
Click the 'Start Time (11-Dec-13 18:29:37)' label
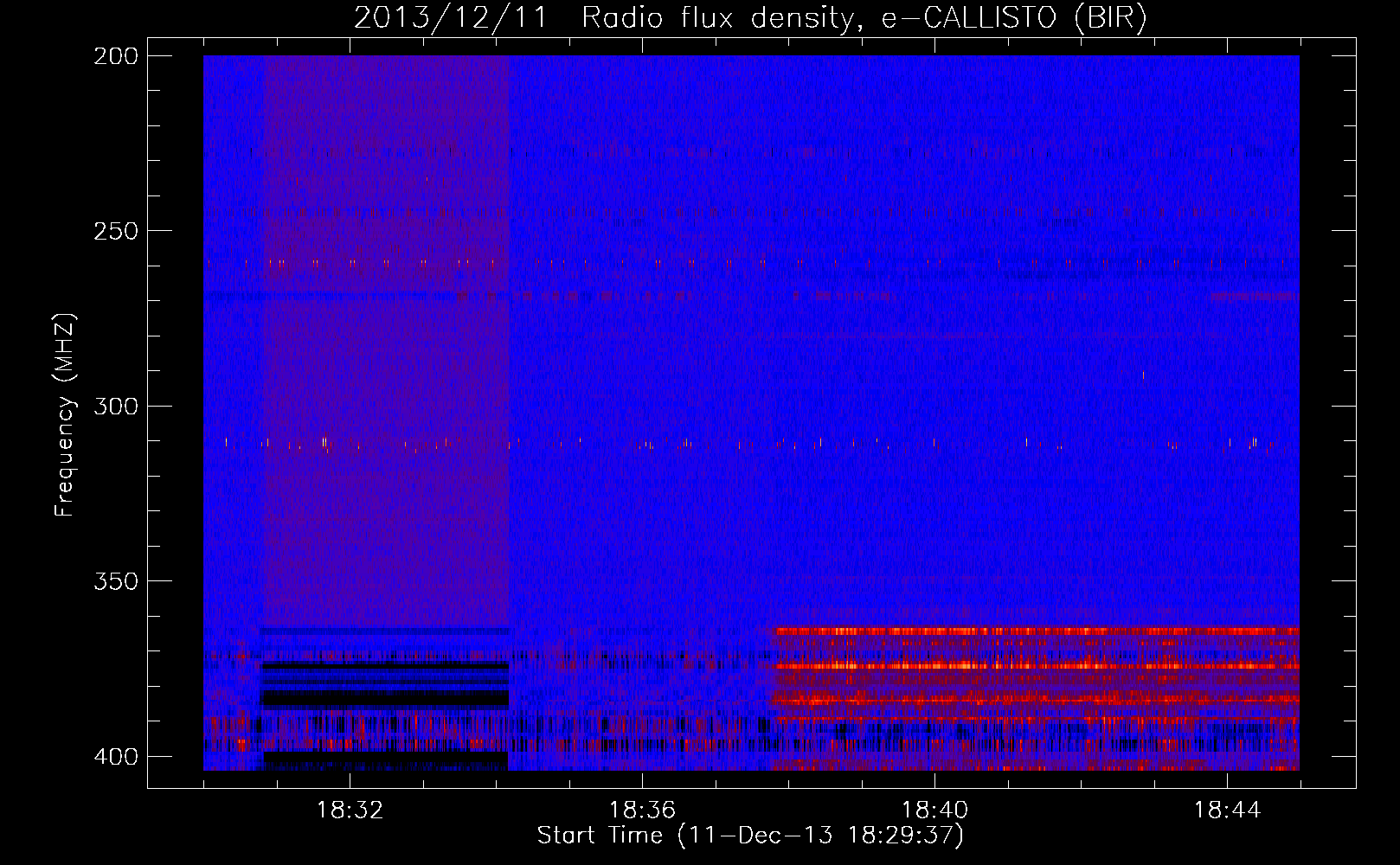(x=750, y=836)
